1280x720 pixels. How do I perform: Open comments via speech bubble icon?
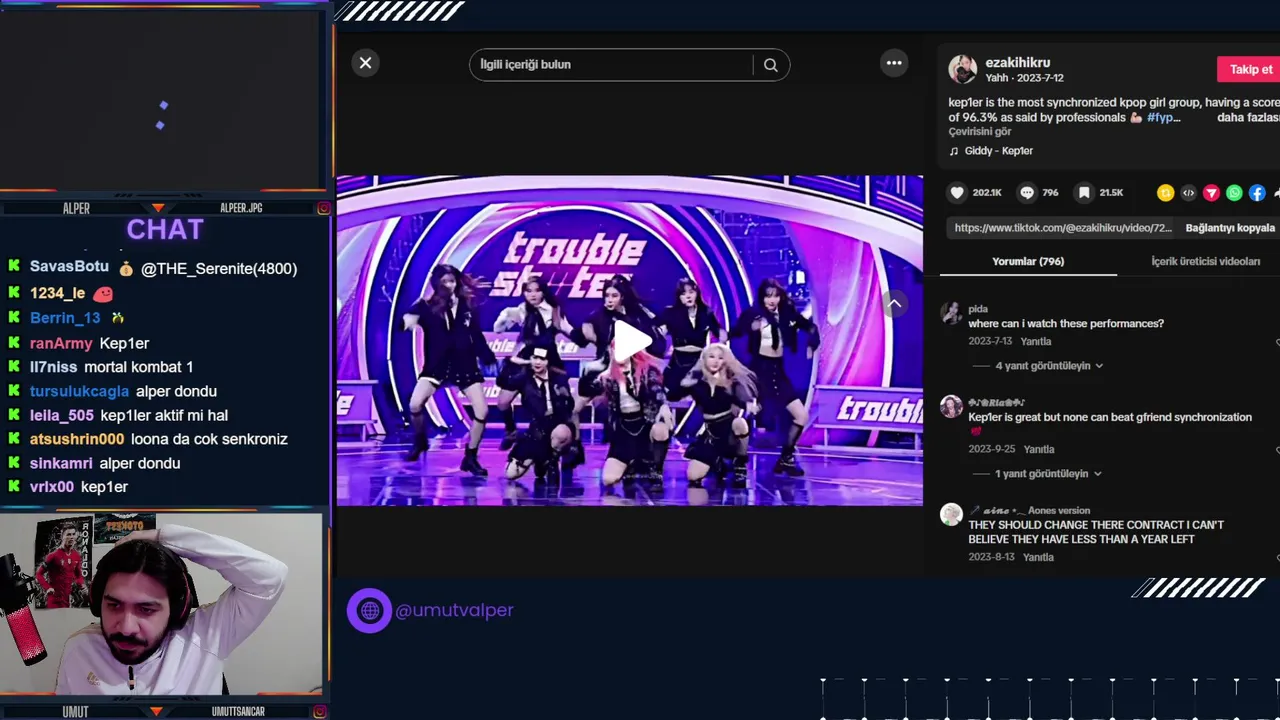1027,193
